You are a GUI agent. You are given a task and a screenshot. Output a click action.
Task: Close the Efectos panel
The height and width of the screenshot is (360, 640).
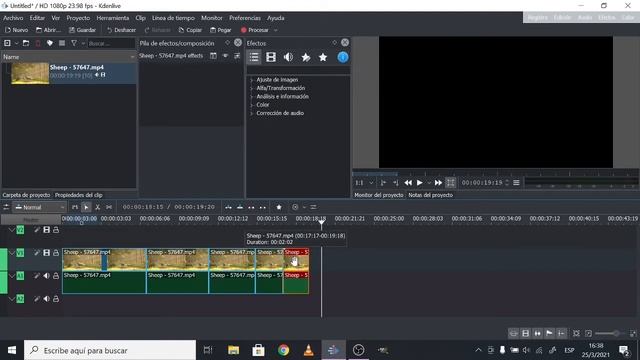[345, 42]
